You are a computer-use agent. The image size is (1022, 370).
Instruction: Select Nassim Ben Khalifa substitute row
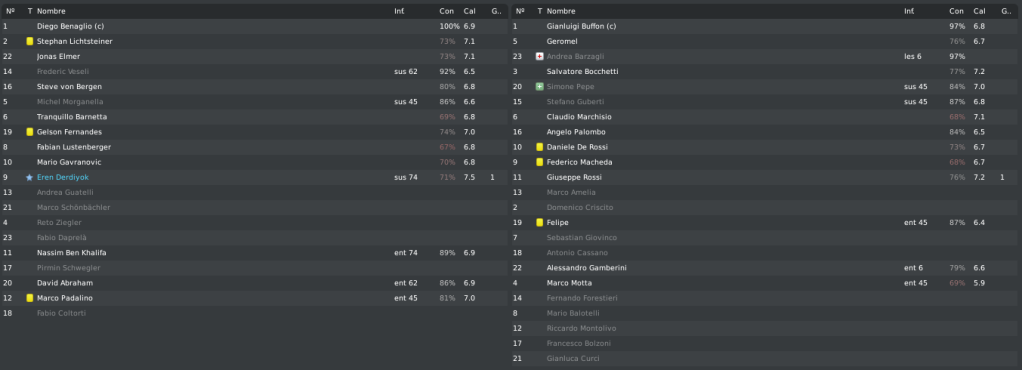click(x=255, y=253)
